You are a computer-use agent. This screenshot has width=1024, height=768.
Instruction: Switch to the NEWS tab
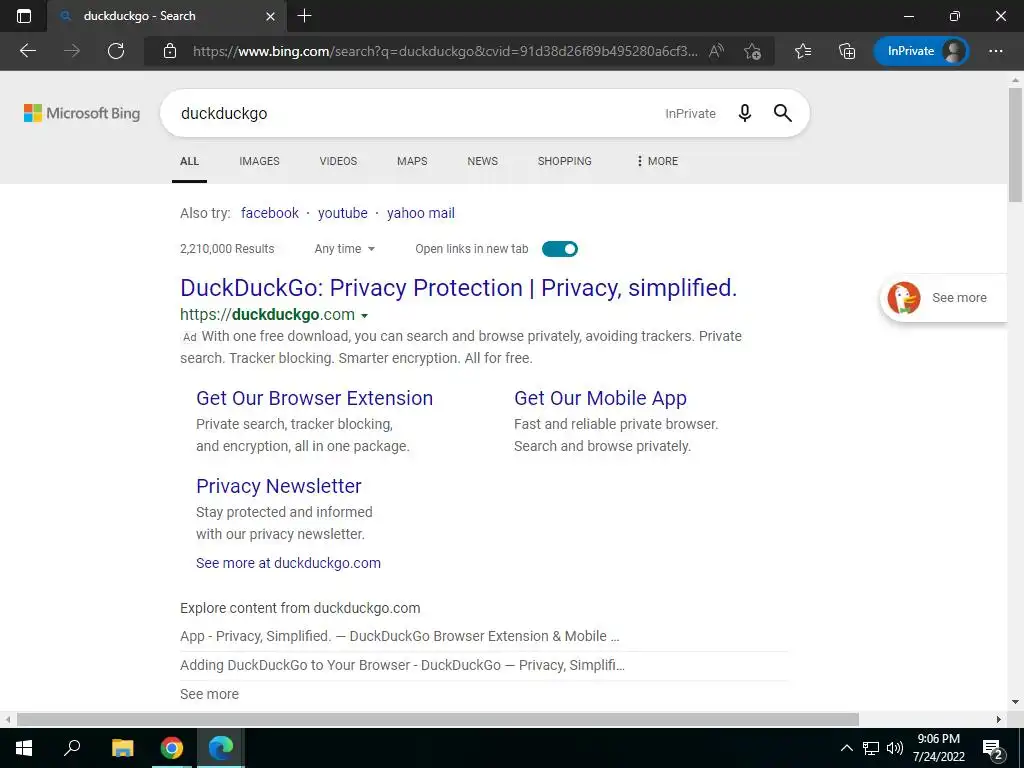point(483,161)
